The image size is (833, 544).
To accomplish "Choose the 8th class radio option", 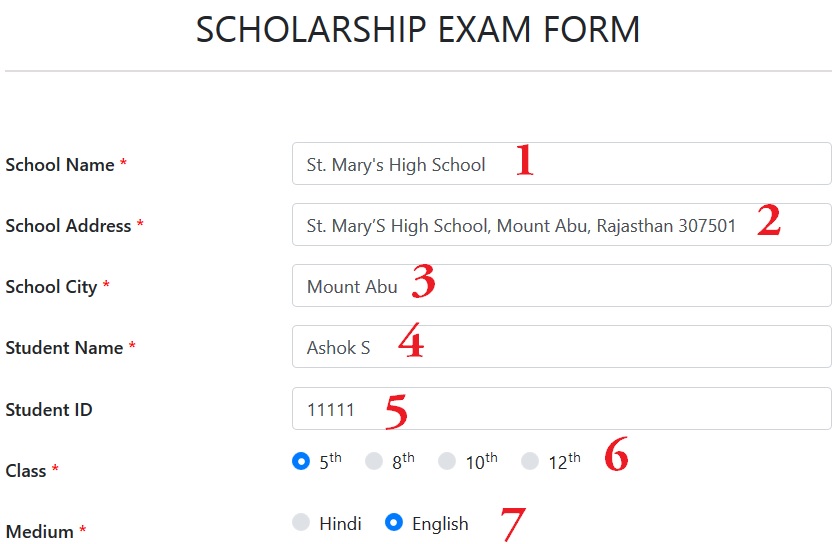I will 374,461.
